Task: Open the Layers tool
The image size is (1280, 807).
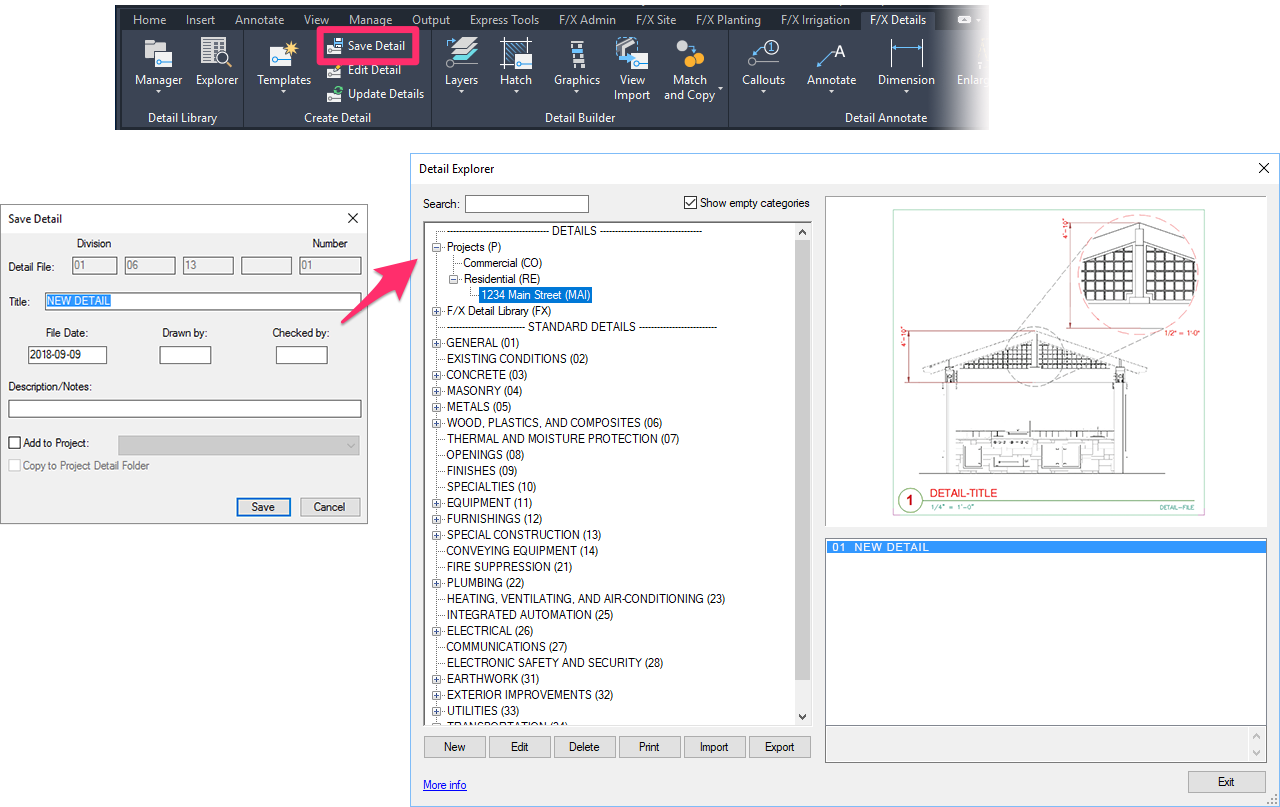Action: [461, 64]
